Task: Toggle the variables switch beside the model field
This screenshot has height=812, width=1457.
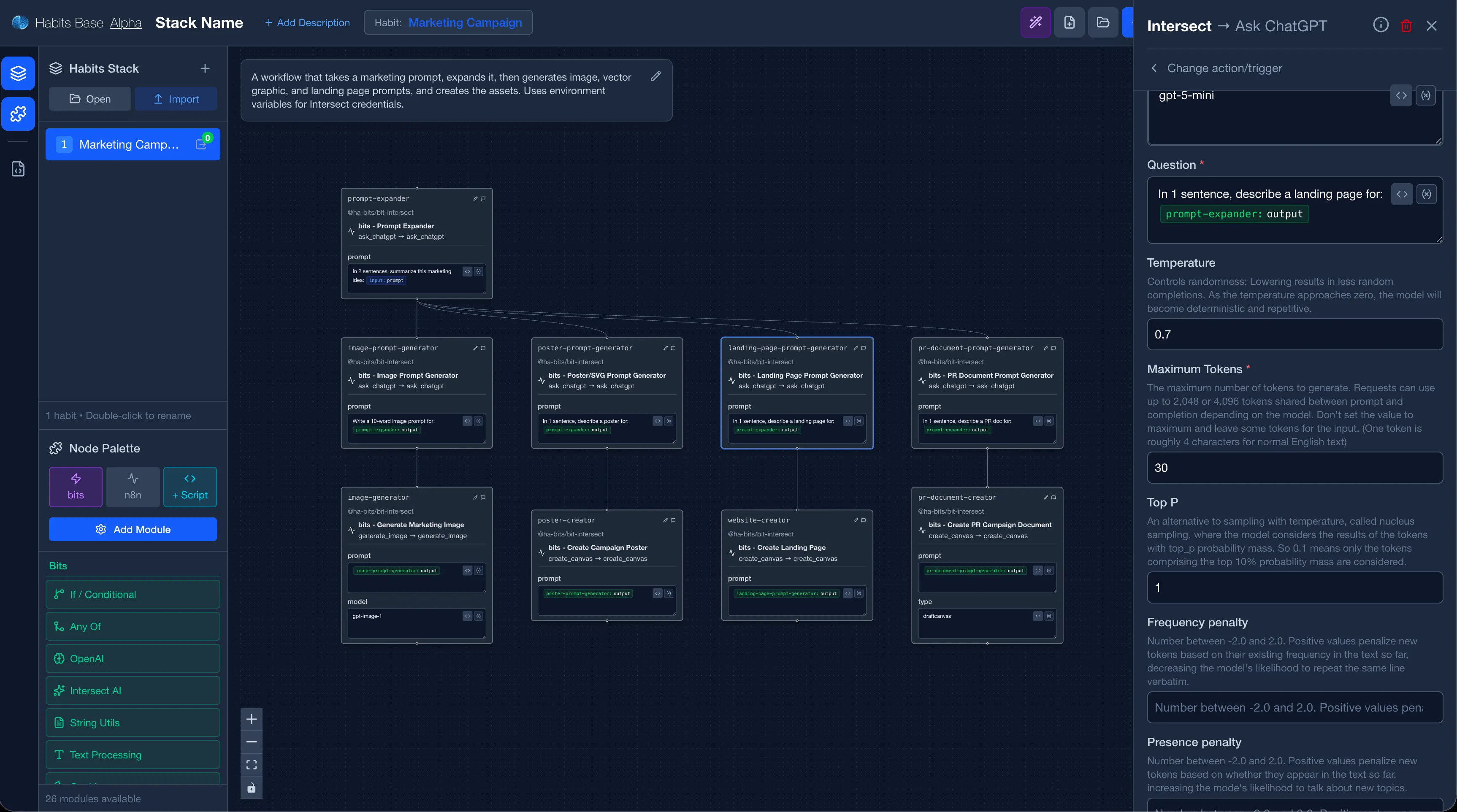Action: pyautogui.click(x=1426, y=95)
